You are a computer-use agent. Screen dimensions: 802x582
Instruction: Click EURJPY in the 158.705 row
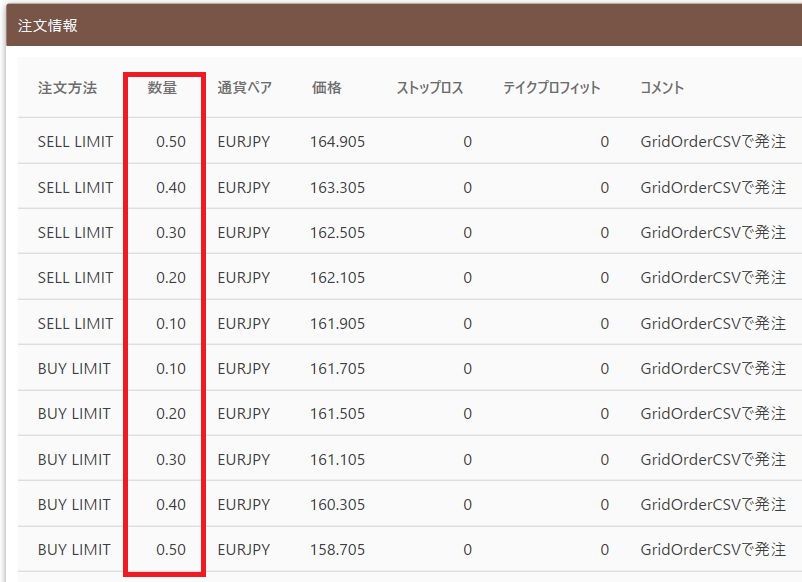point(243,550)
